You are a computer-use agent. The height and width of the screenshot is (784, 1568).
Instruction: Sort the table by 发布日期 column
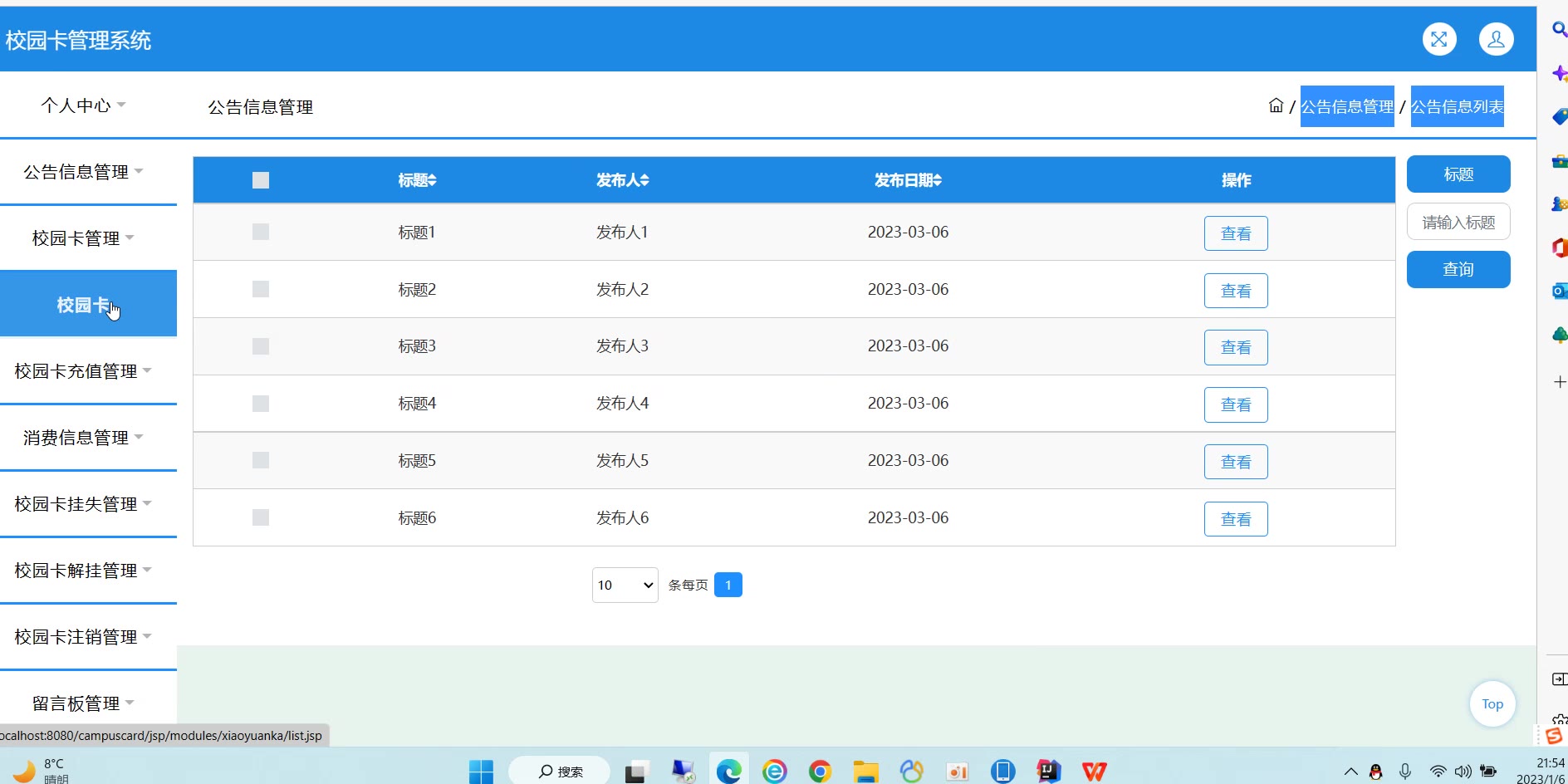pyautogui.click(x=908, y=180)
